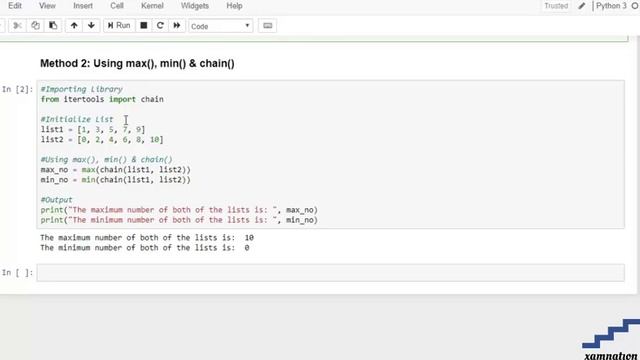The height and width of the screenshot is (360, 640).
Task: Expand the Code cell type dropdown
Action: (220, 26)
